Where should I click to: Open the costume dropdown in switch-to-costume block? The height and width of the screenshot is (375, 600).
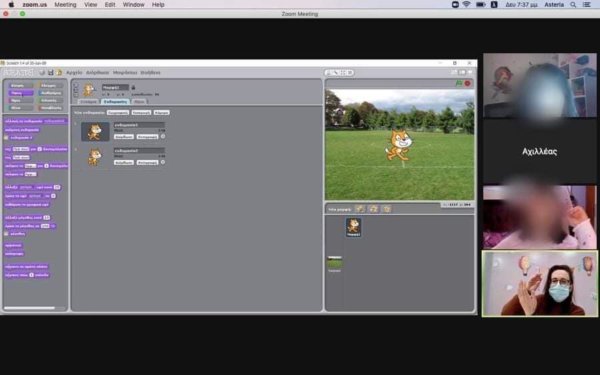click(x=55, y=121)
